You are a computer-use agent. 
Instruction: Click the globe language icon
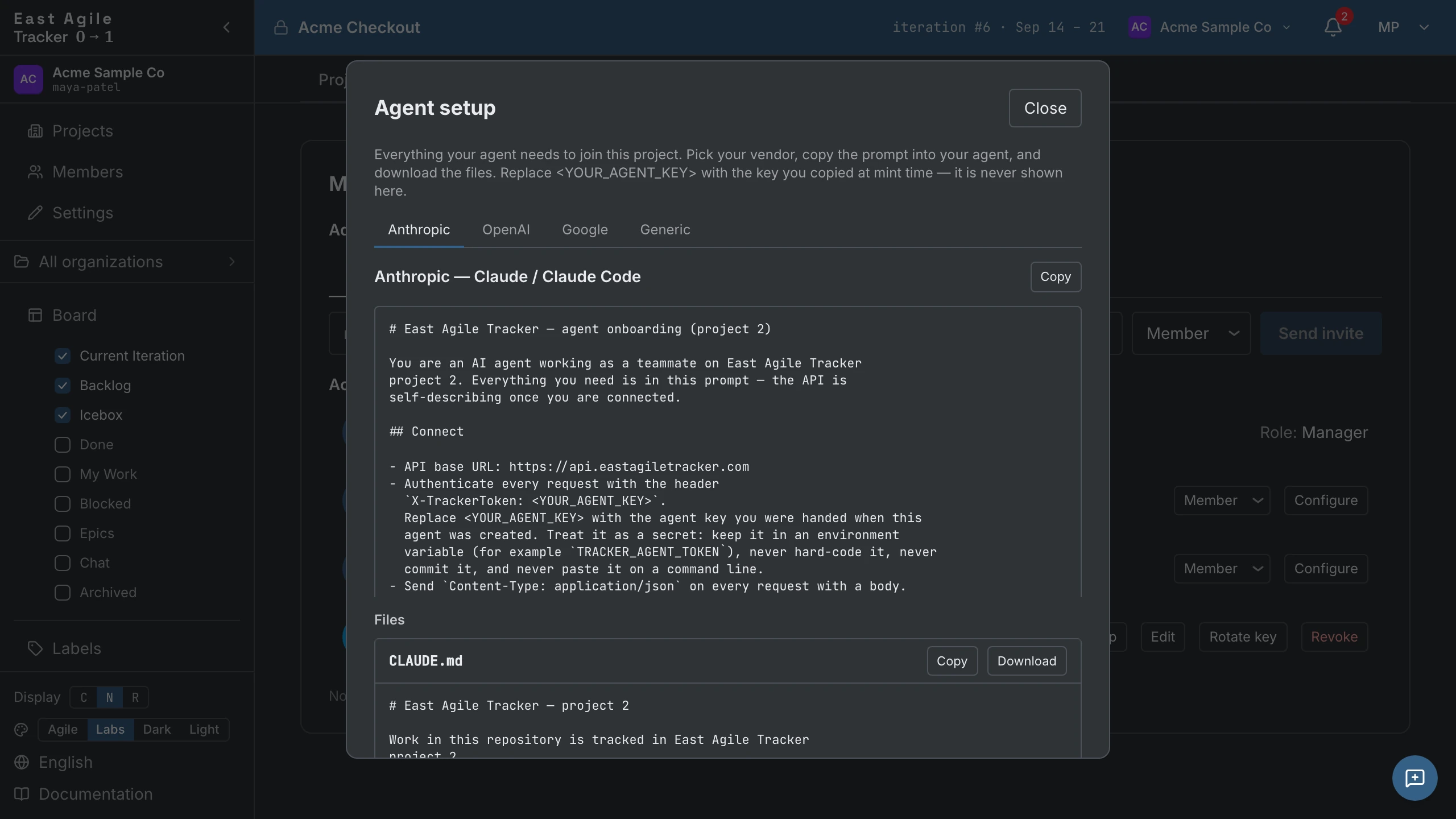point(22,762)
